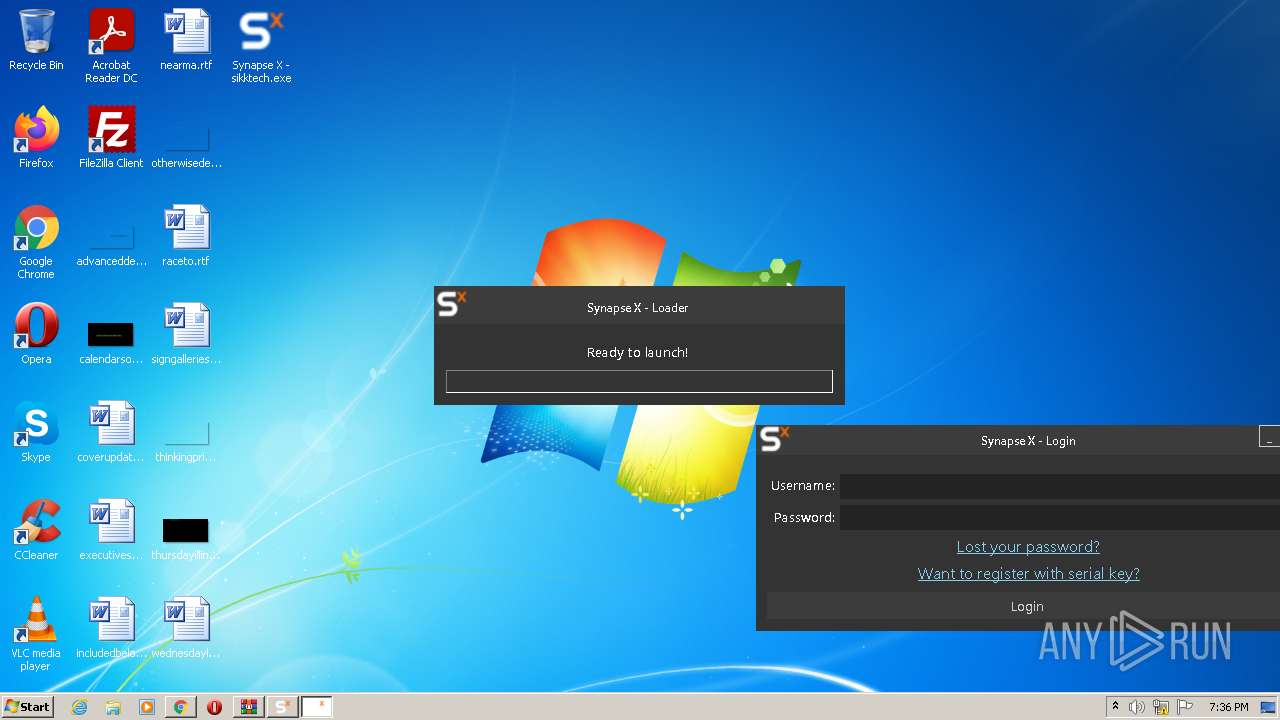
Task: Select the signgalleries... document
Action: coord(186,334)
